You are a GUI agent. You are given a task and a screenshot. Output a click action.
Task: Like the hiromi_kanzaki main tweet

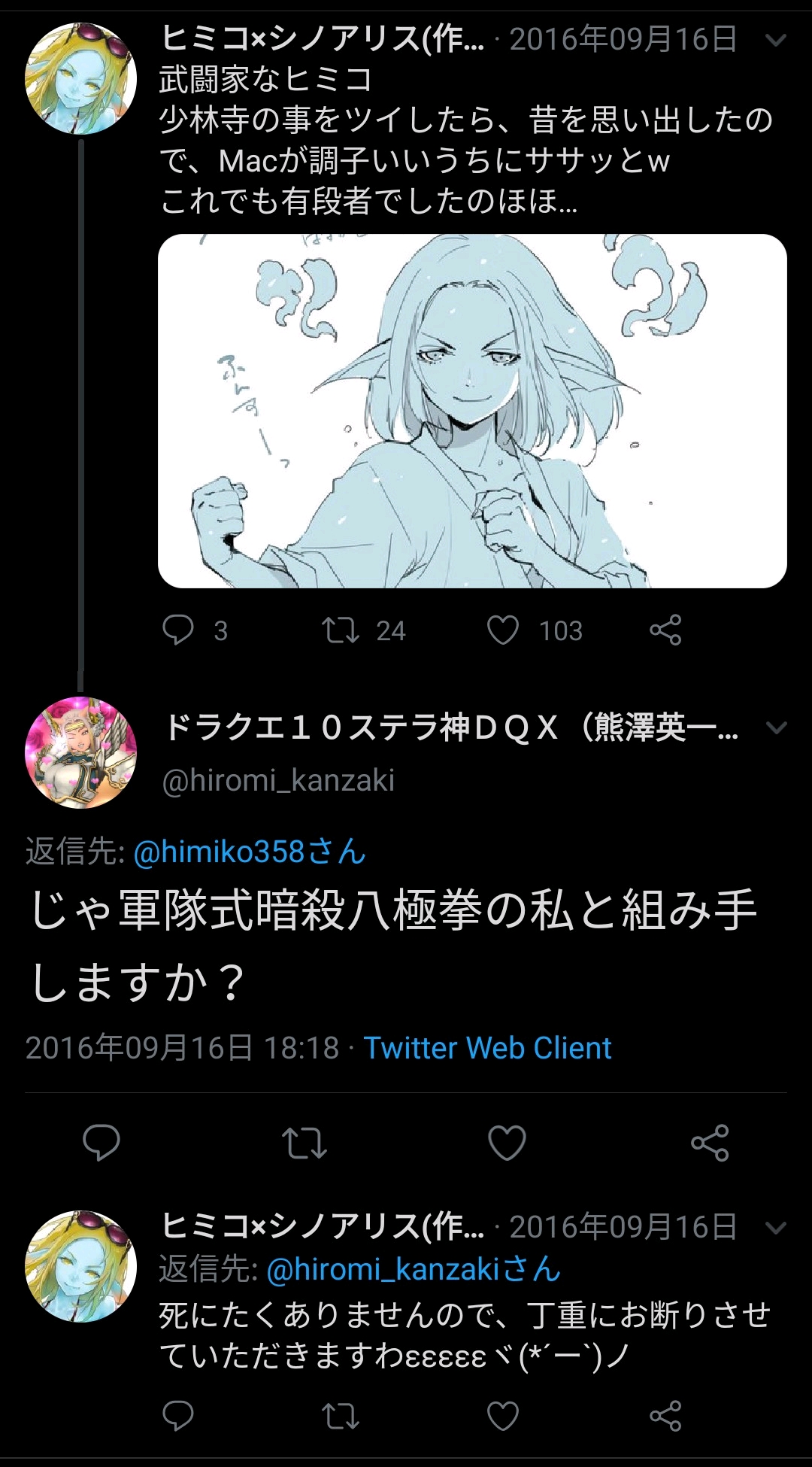coord(507,1143)
